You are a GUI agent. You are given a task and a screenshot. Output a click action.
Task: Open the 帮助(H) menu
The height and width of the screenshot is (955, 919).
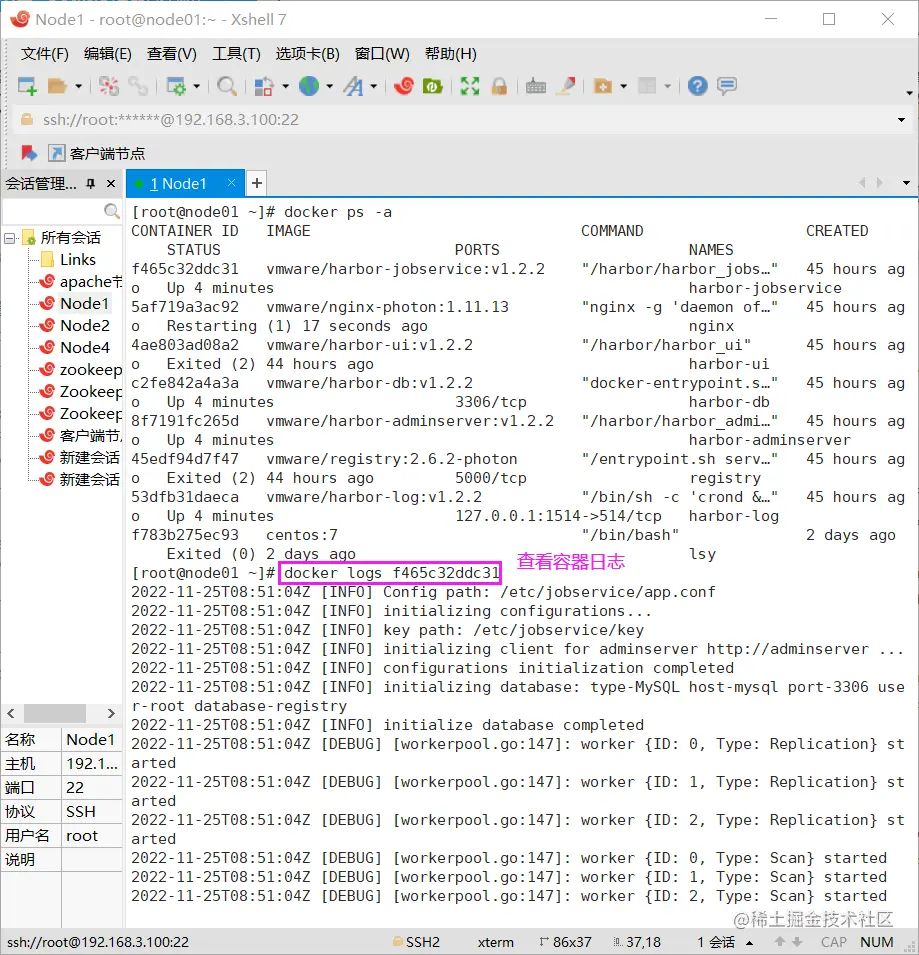click(x=451, y=54)
